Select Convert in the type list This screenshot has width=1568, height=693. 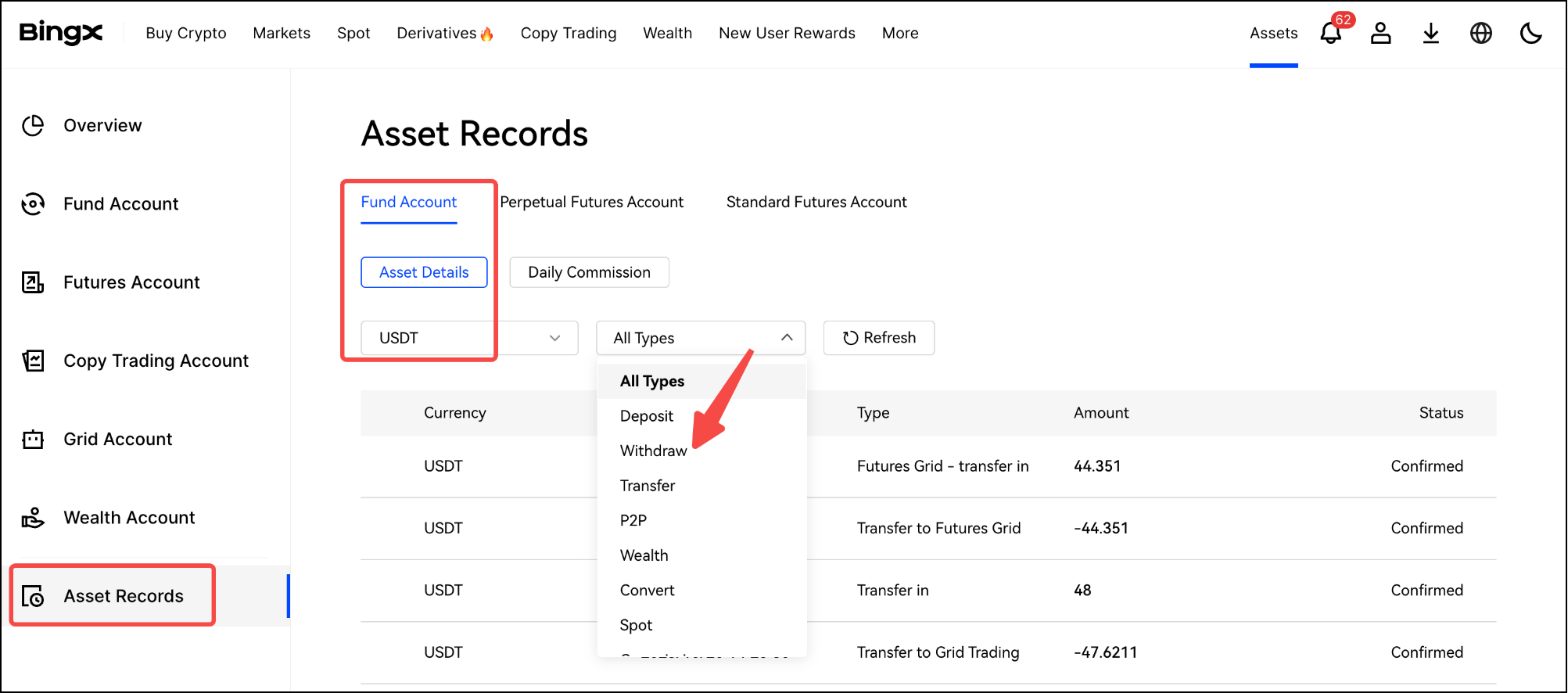pos(647,591)
